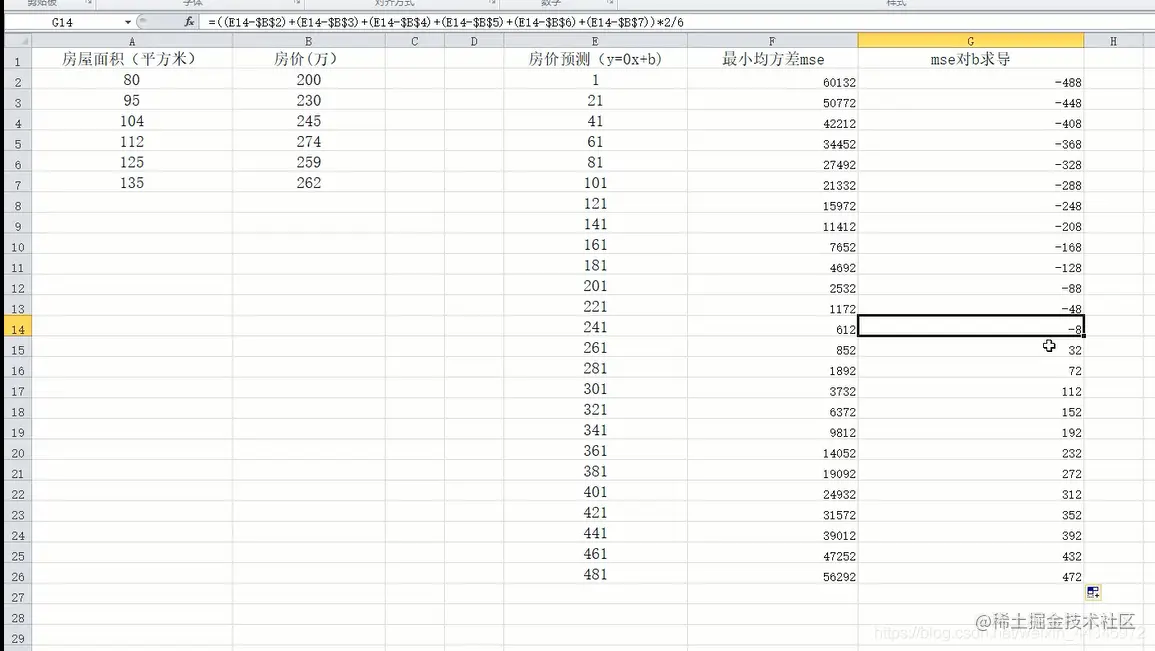
Task: Open the Name Box dropdown arrow
Action: click(x=127, y=22)
